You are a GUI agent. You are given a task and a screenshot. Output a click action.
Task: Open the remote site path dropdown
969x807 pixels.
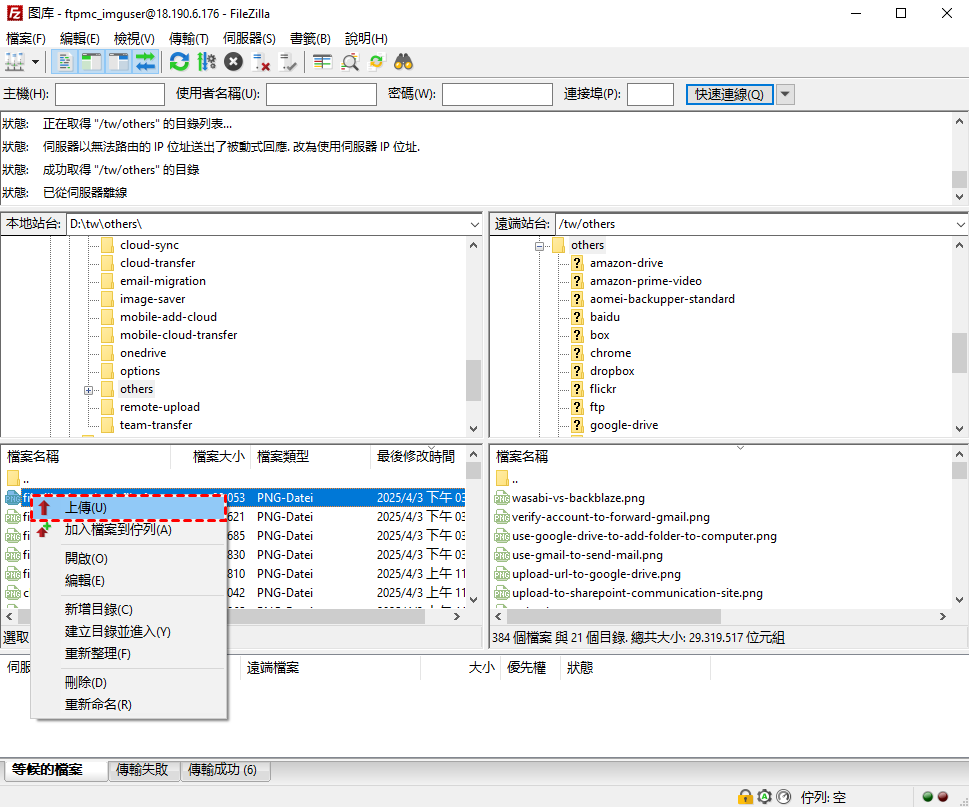959,224
